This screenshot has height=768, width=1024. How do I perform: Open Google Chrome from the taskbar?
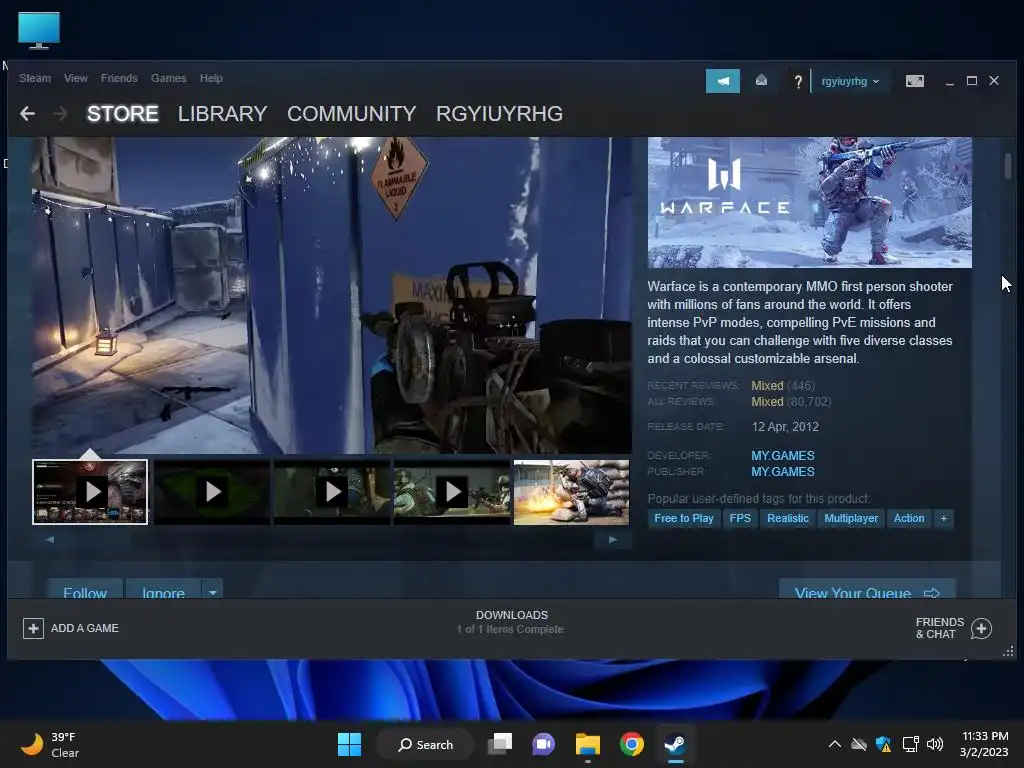632,744
